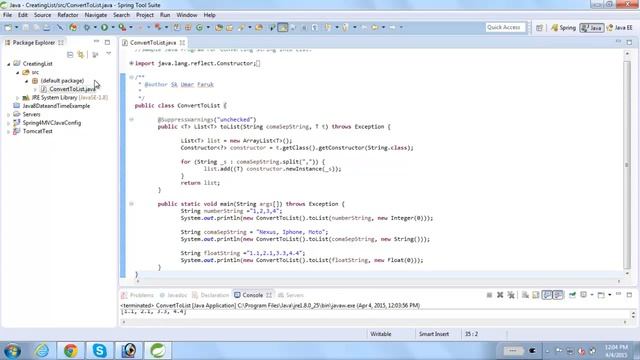Image resolution: width=640 pixels, height=360 pixels.
Task: Click the Windows Start button
Action: coord(12,351)
